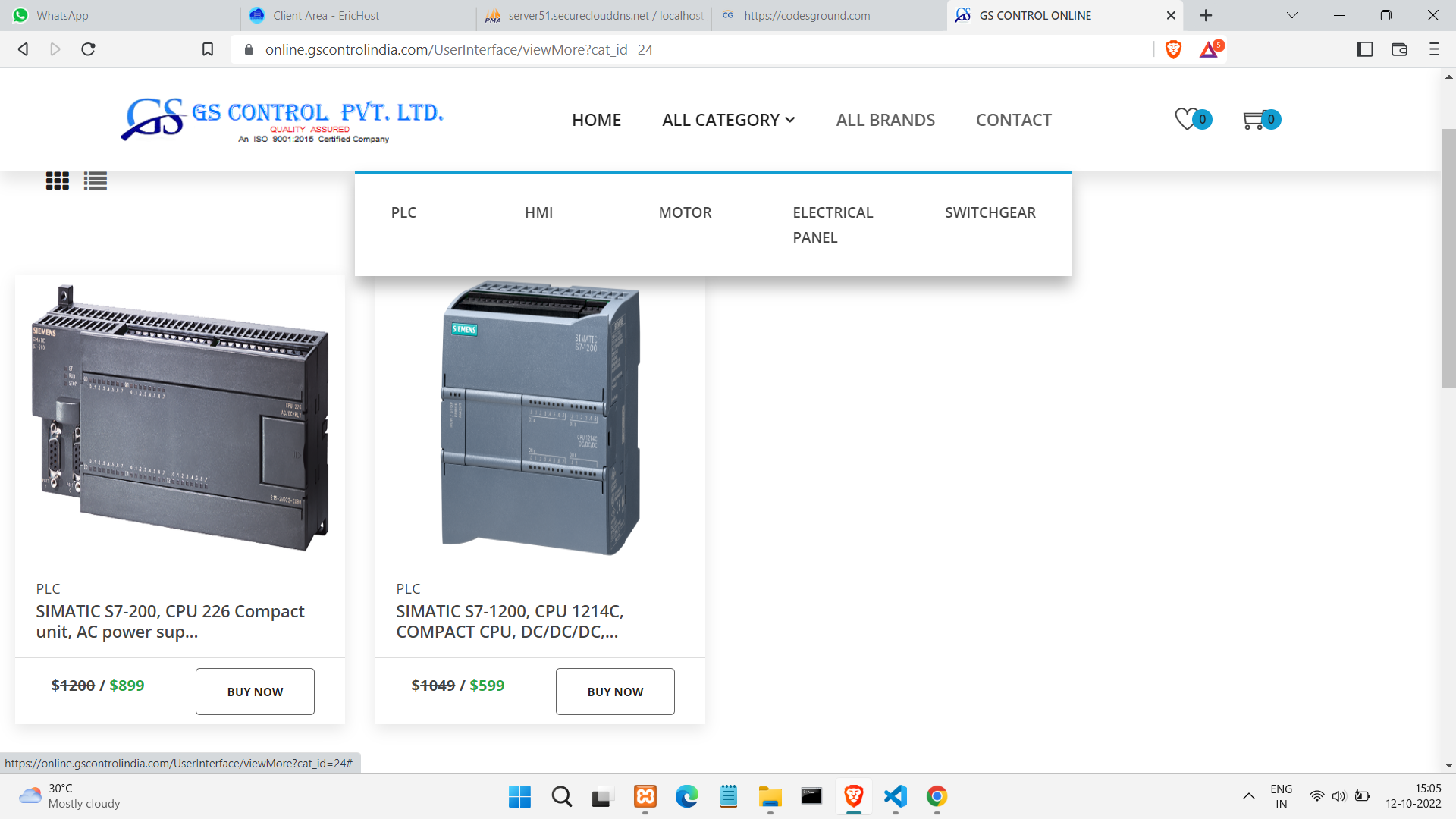The image size is (1456, 819).
Task: Buy now the SIMATIC S7-1200 PLC
Action: tap(615, 692)
